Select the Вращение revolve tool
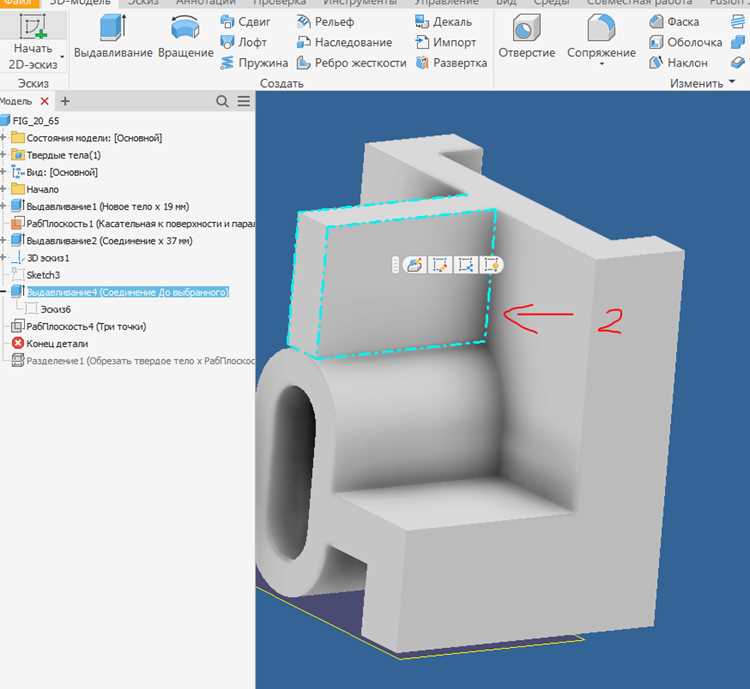The width and height of the screenshot is (750, 689). (186, 36)
